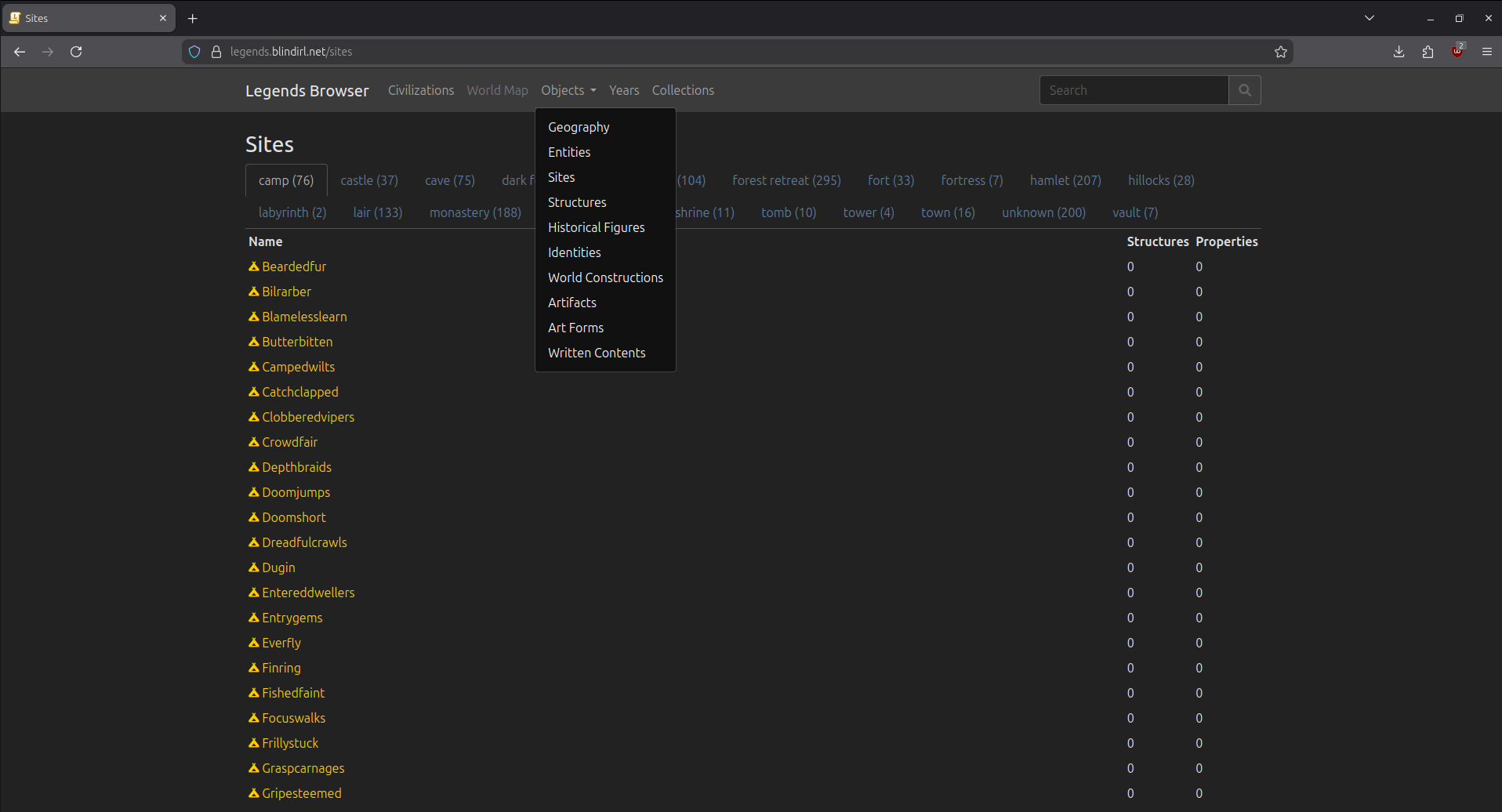Viewport: 1502px width, 812px height.
Task: Open the browser downloads panel
Action: 1399,52
